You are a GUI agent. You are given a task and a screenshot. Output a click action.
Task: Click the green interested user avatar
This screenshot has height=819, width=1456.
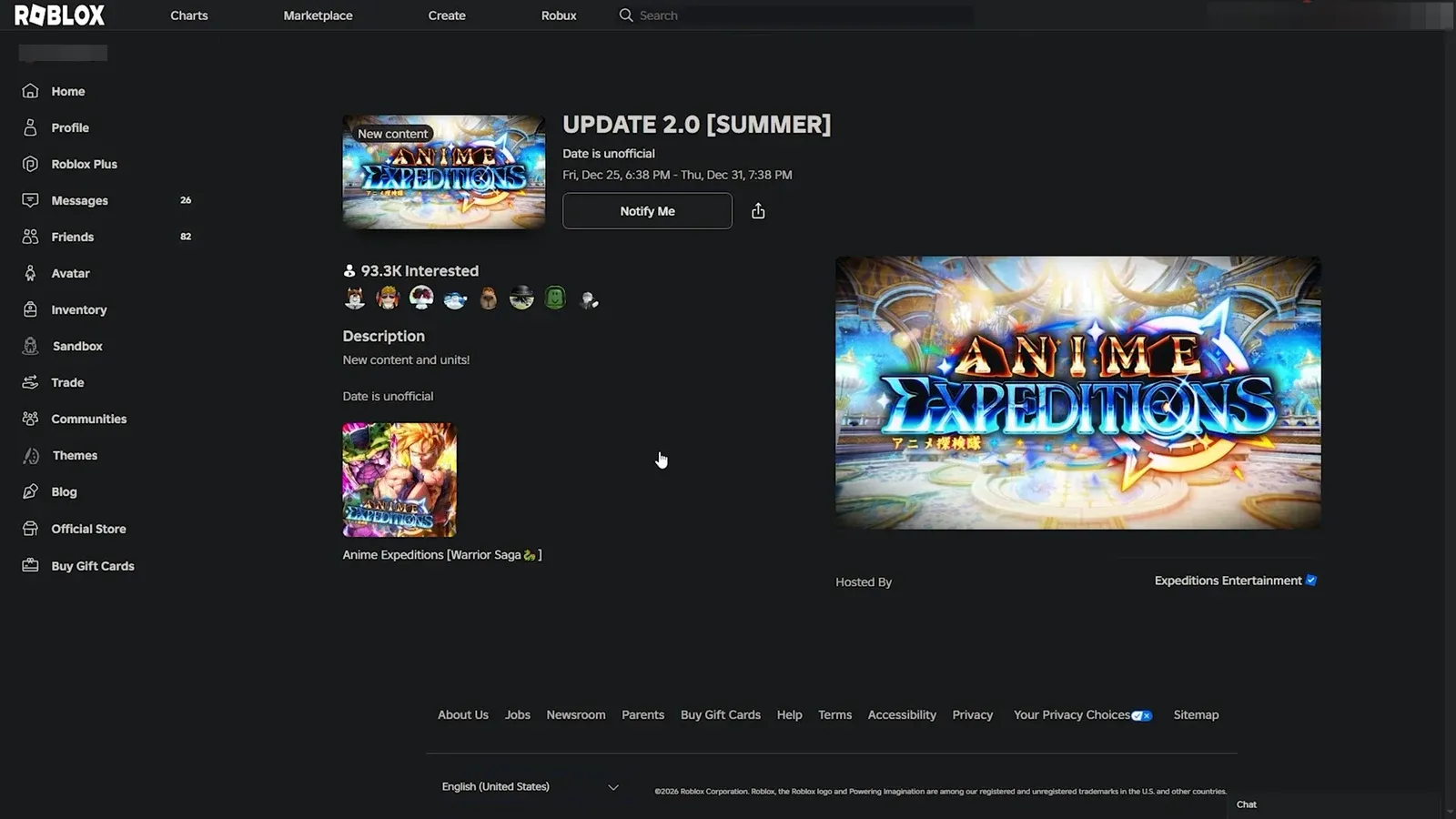pyautogui.click(x=555, y=298)
